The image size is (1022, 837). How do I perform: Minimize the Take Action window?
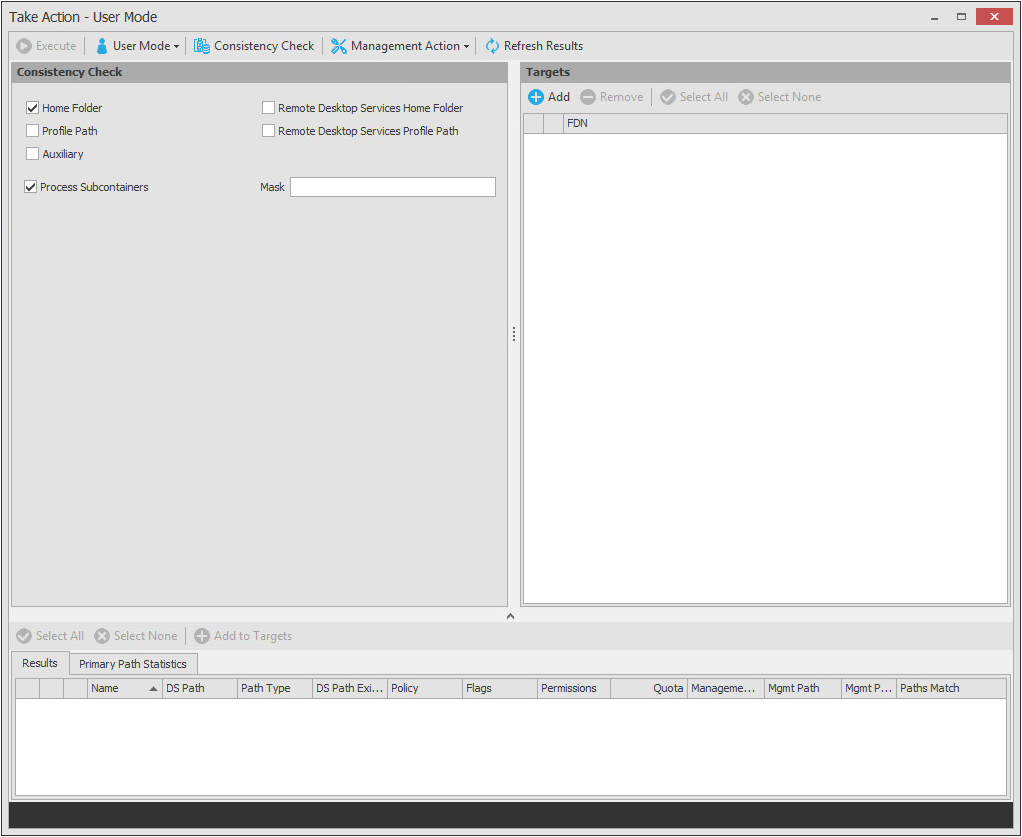pyautogui.click(x=935, y=18)
